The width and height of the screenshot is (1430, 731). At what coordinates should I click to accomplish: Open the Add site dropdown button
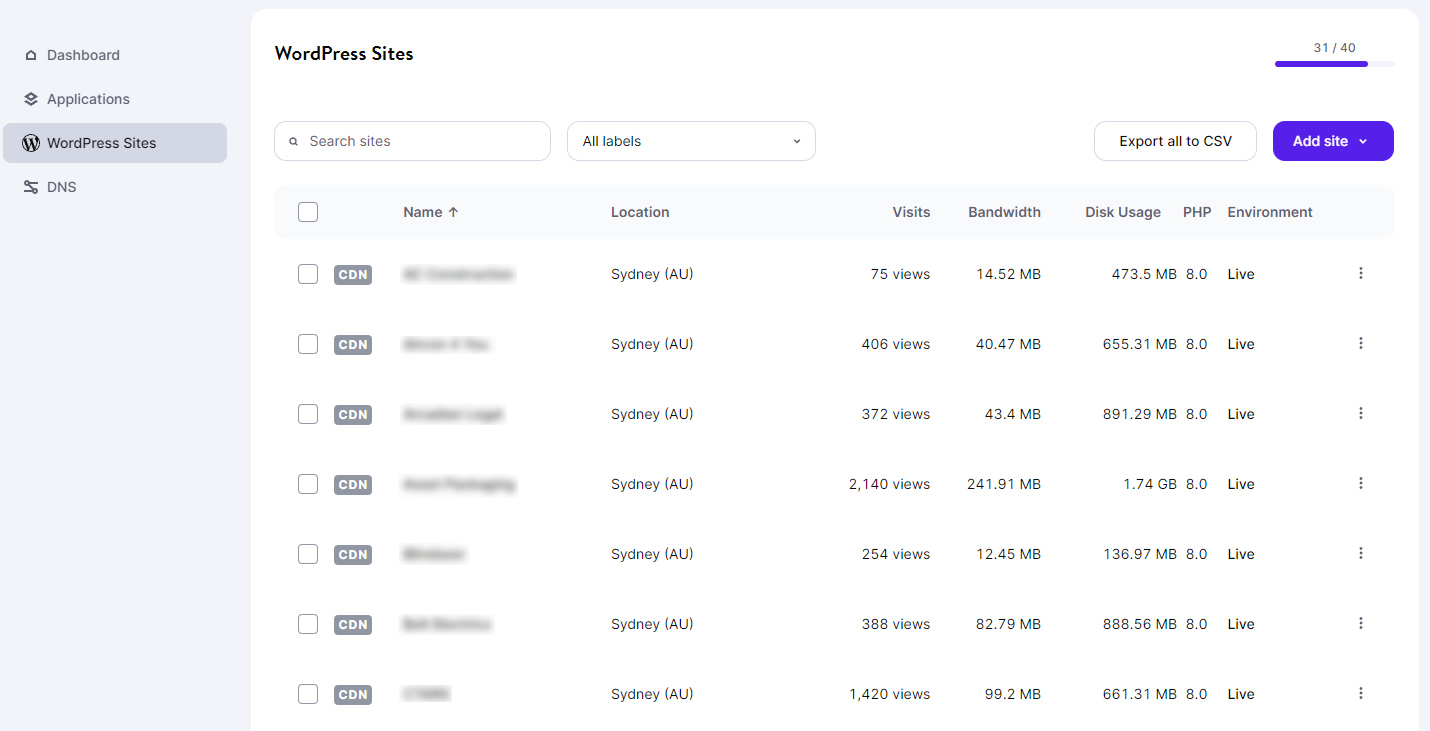pyautogui.click(x=1332, y=141)
